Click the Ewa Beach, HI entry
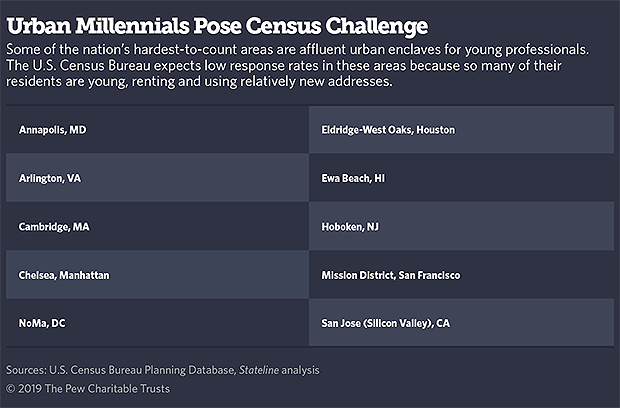 (352, 178)
